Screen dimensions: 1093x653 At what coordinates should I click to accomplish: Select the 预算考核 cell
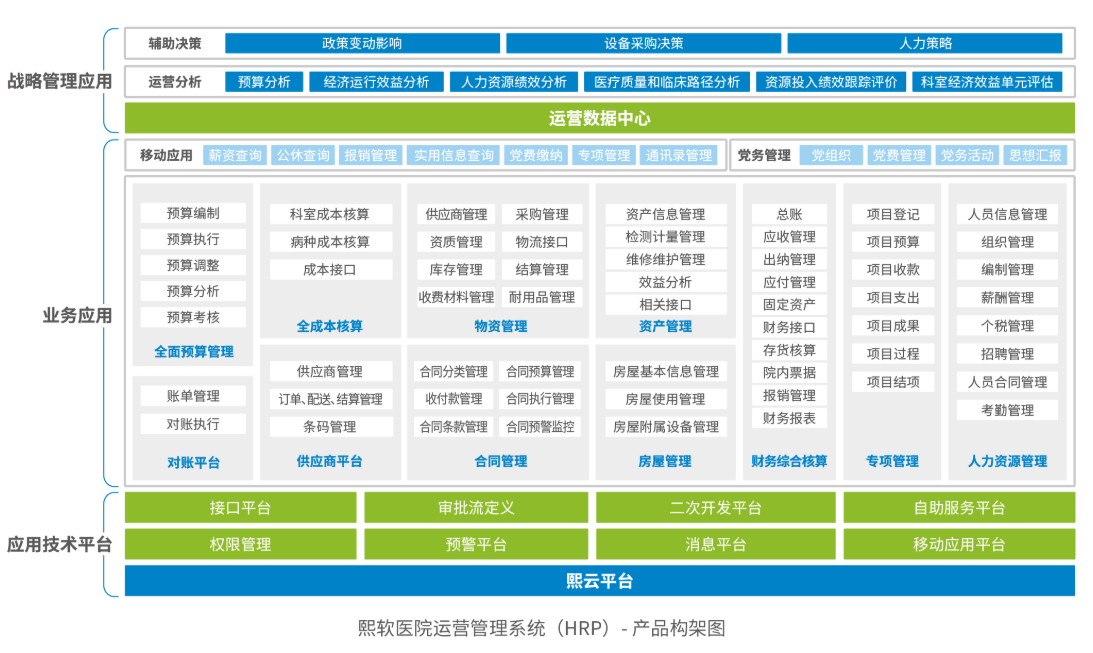point(193,318)
